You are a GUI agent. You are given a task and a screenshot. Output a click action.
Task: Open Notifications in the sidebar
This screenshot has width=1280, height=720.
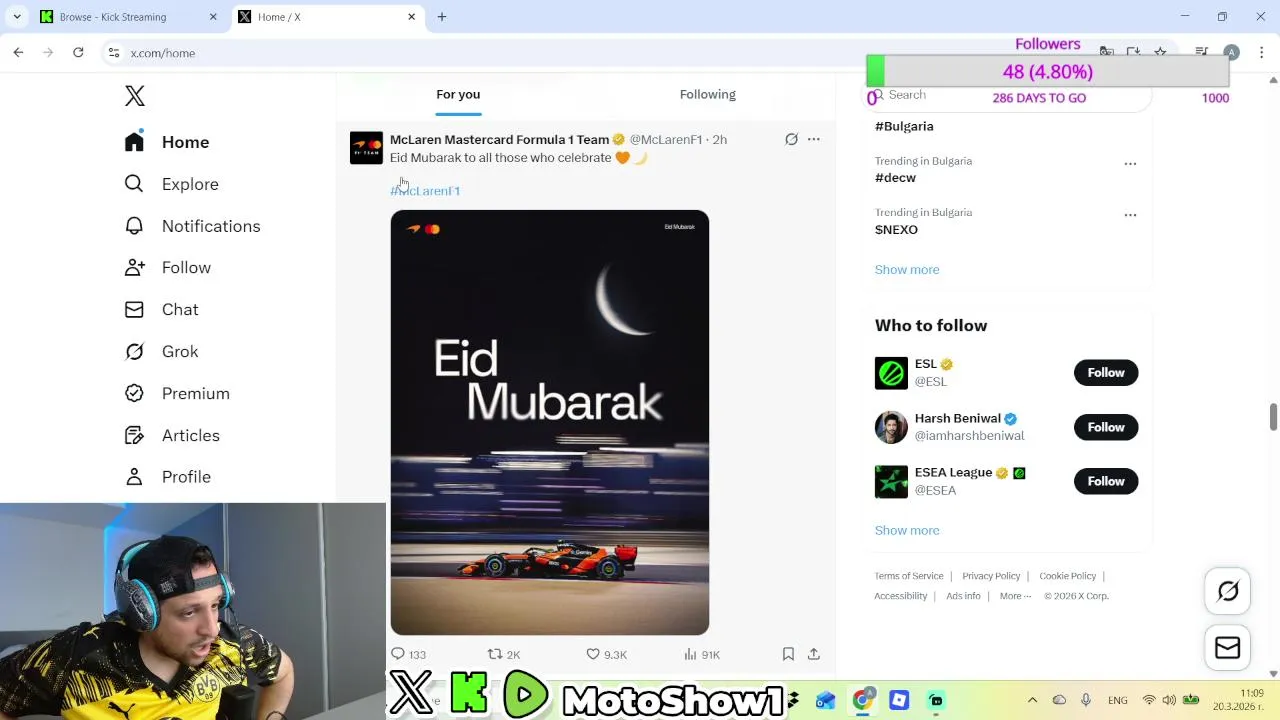(x=192, y=226)
